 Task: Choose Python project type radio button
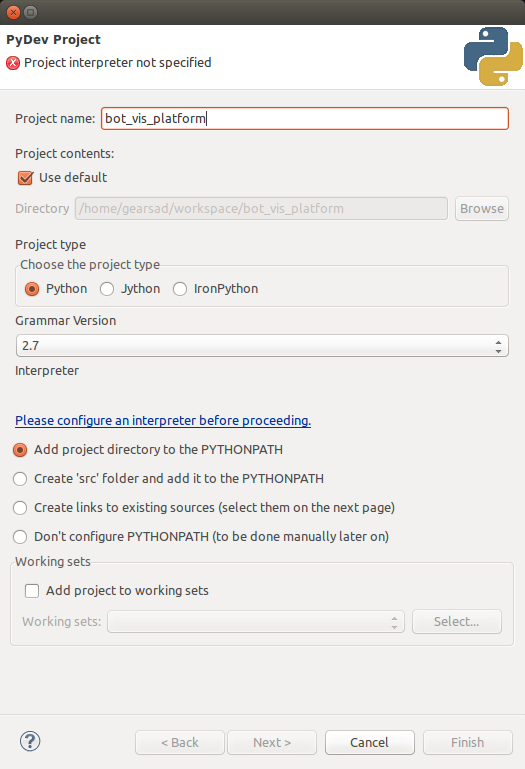[x=32, y=289]
